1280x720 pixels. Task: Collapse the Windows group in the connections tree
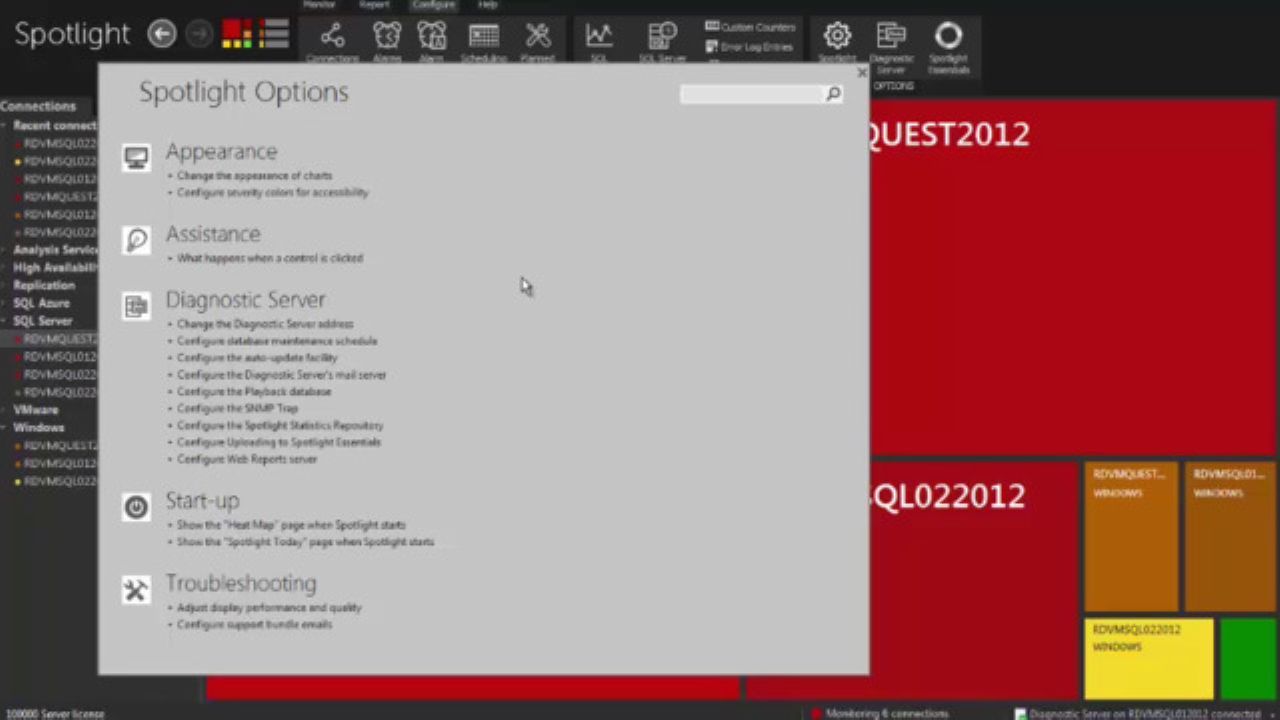point(7,427)
